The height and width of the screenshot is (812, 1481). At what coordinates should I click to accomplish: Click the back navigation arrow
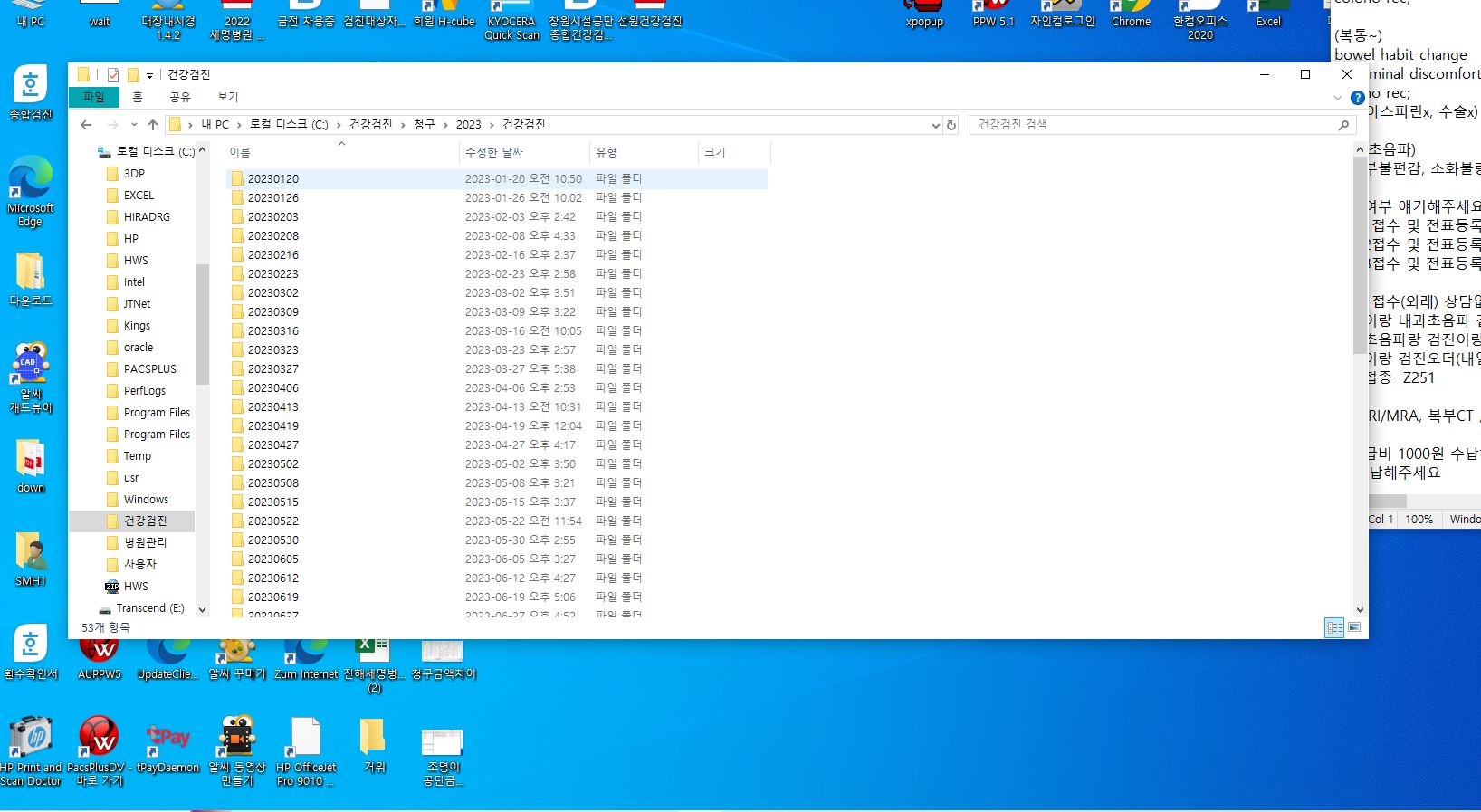click(x=86, y=125)
